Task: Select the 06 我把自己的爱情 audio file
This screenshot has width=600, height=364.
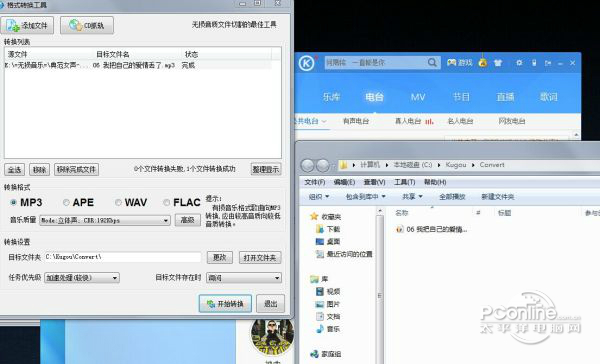Action: [431, 229]
